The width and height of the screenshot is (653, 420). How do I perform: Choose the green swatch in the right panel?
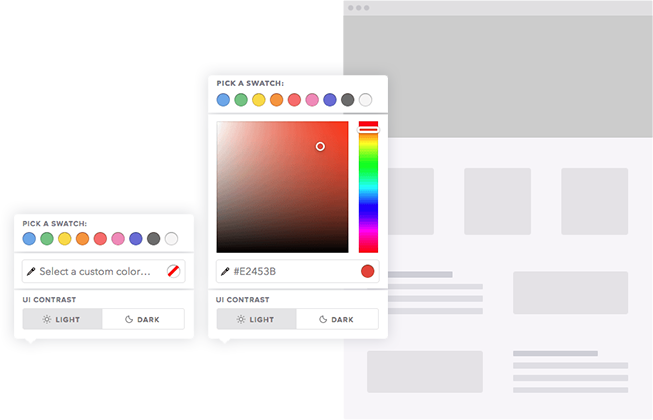tap(241, 100)
